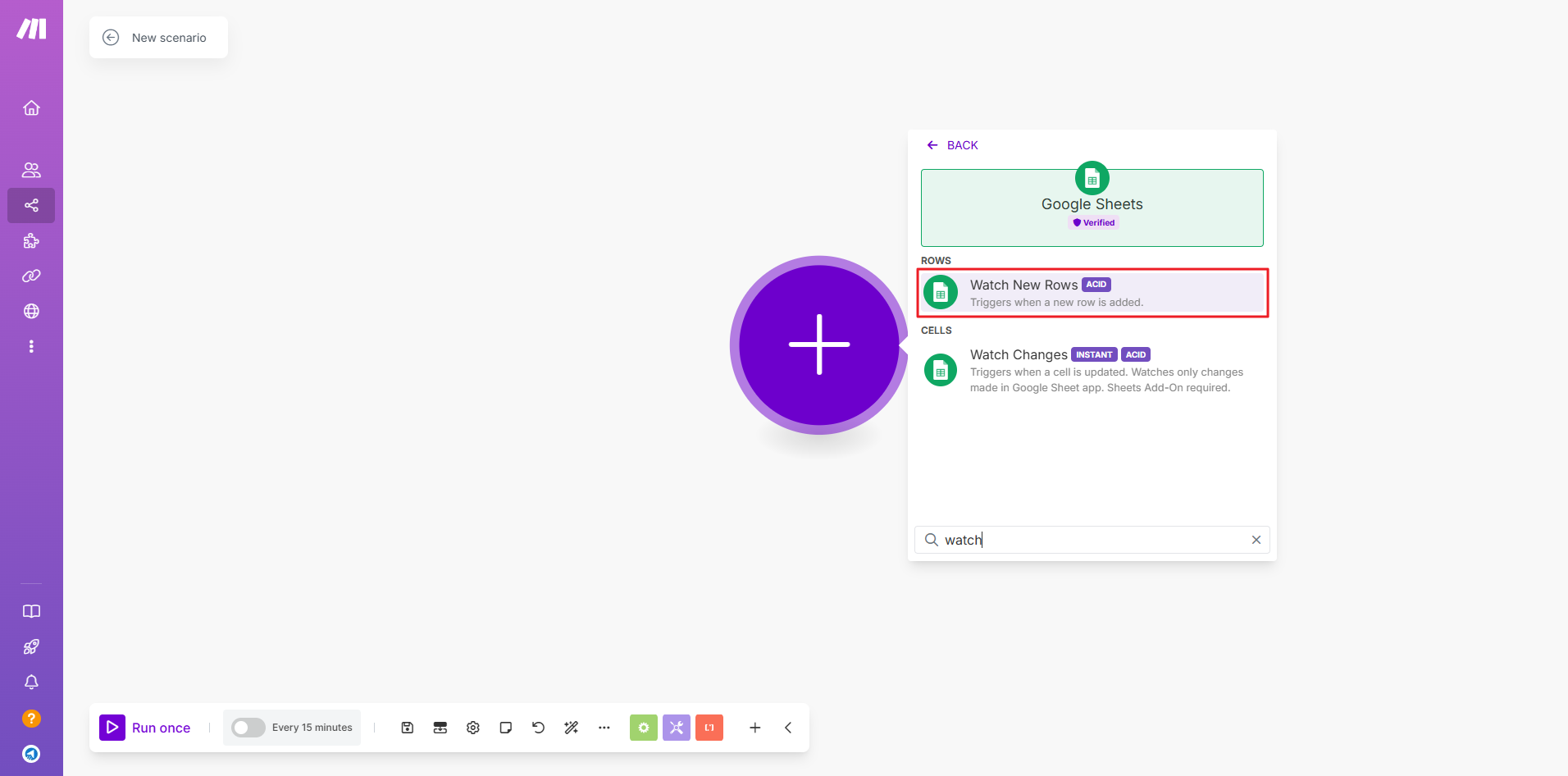Open Webhooks globe icon in sidebar
The height and width of the screenshot is (776, 1568).
tap(31, 312)
